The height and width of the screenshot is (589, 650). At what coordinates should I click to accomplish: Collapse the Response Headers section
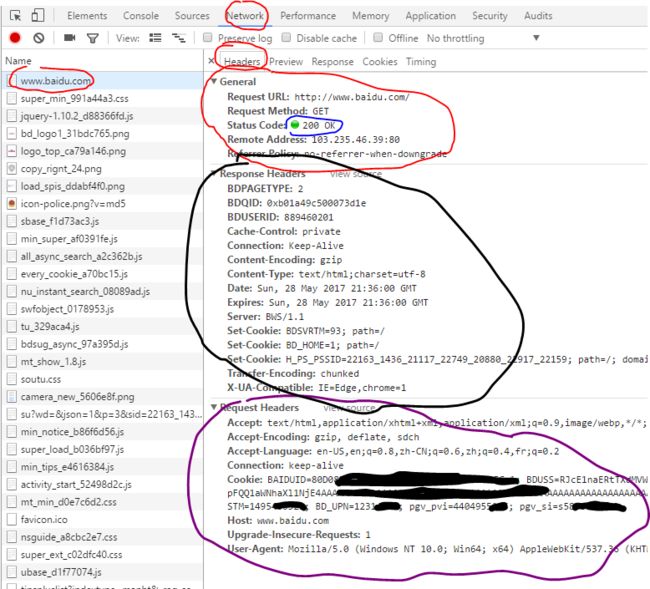[x=214, y=173]
